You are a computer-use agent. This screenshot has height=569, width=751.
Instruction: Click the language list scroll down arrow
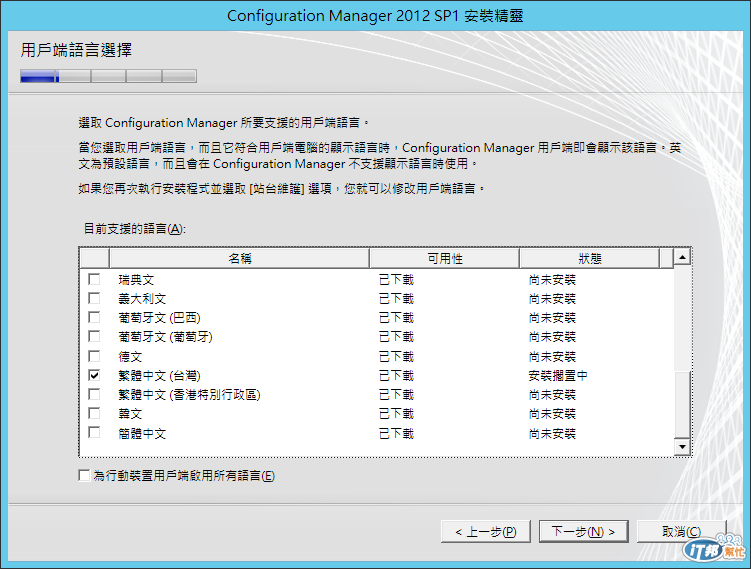pos(682,447)
